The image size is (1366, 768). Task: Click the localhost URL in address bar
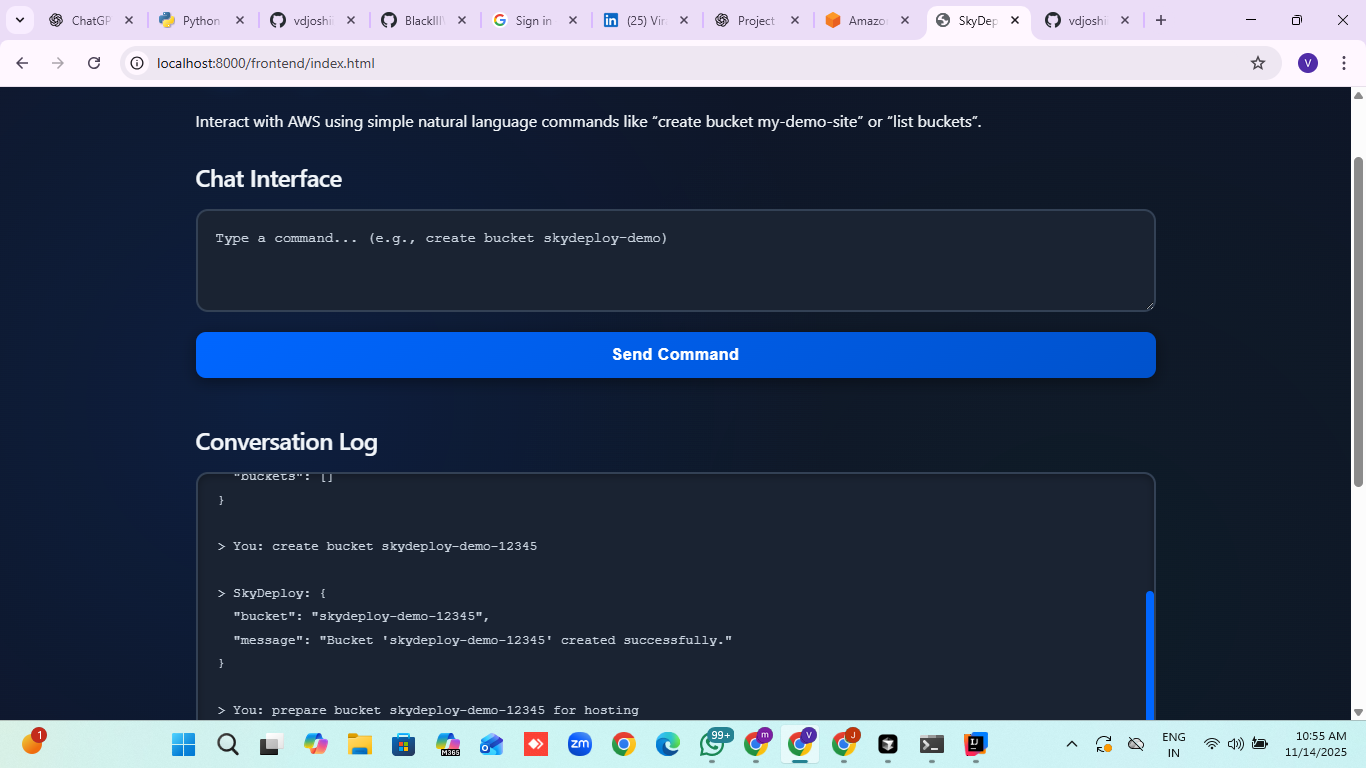266,63
